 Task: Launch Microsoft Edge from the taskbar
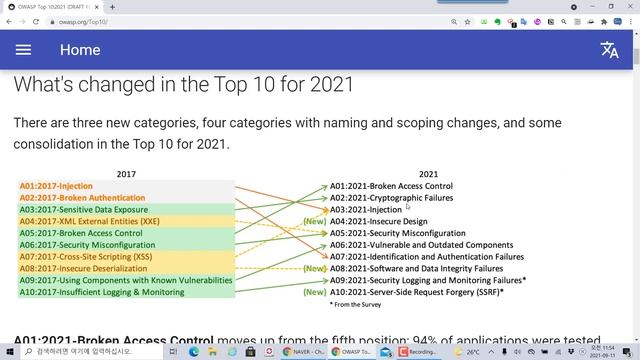click(194, 351)
